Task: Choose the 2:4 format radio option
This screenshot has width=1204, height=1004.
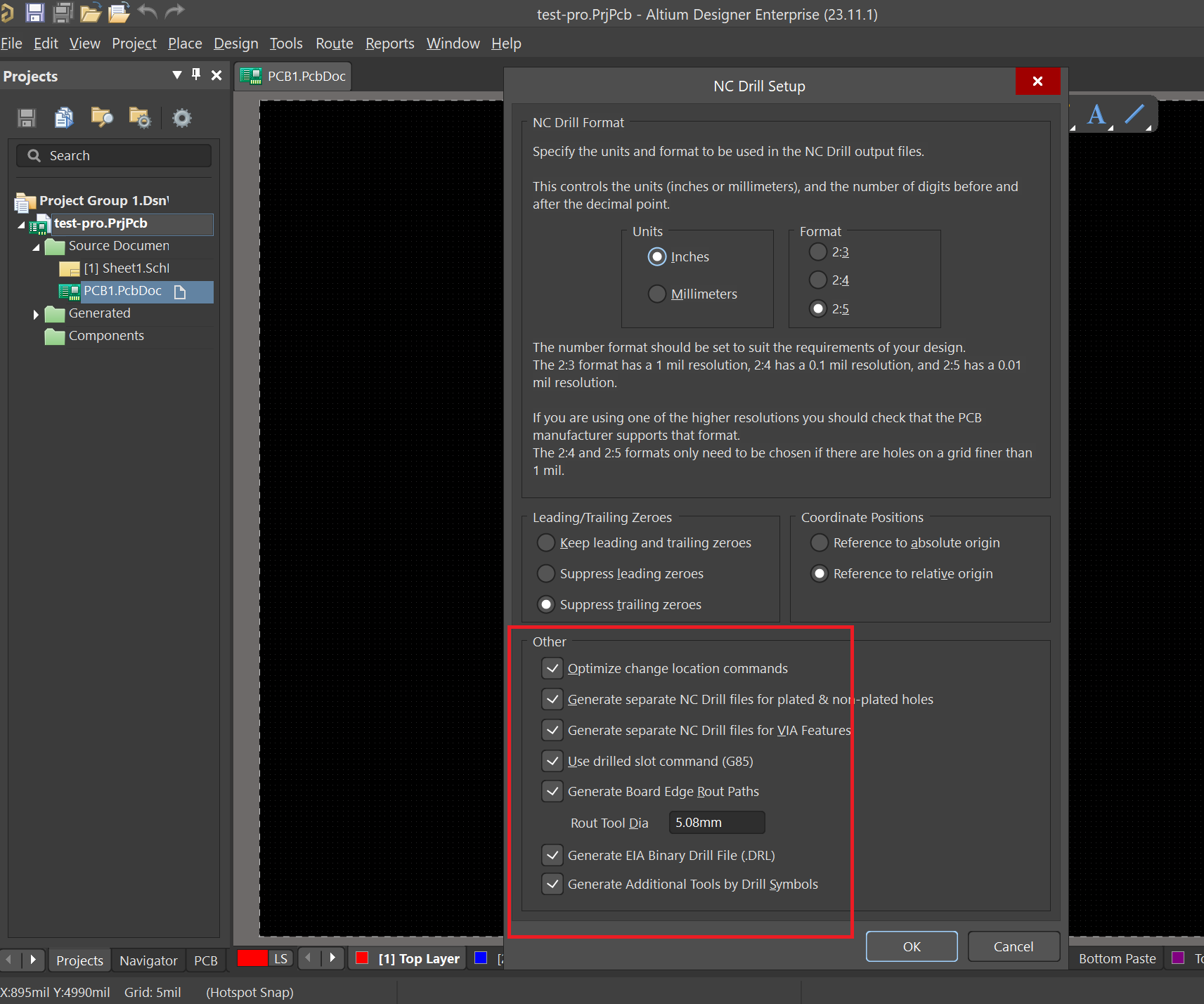Action: coord(817,280)
